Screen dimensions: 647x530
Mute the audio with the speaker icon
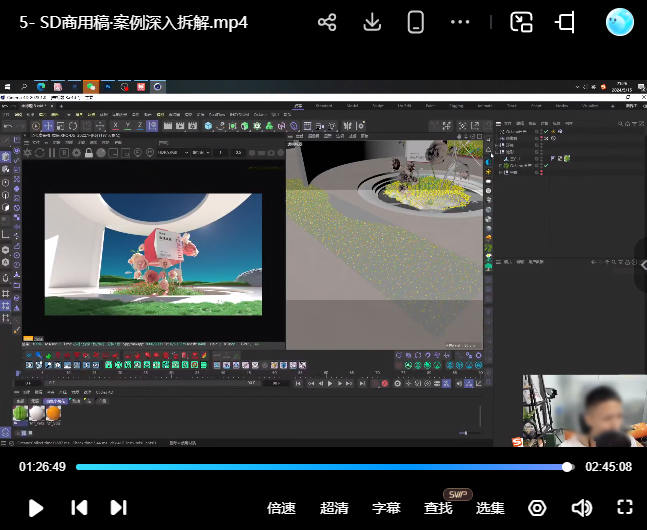coord(581,508)
